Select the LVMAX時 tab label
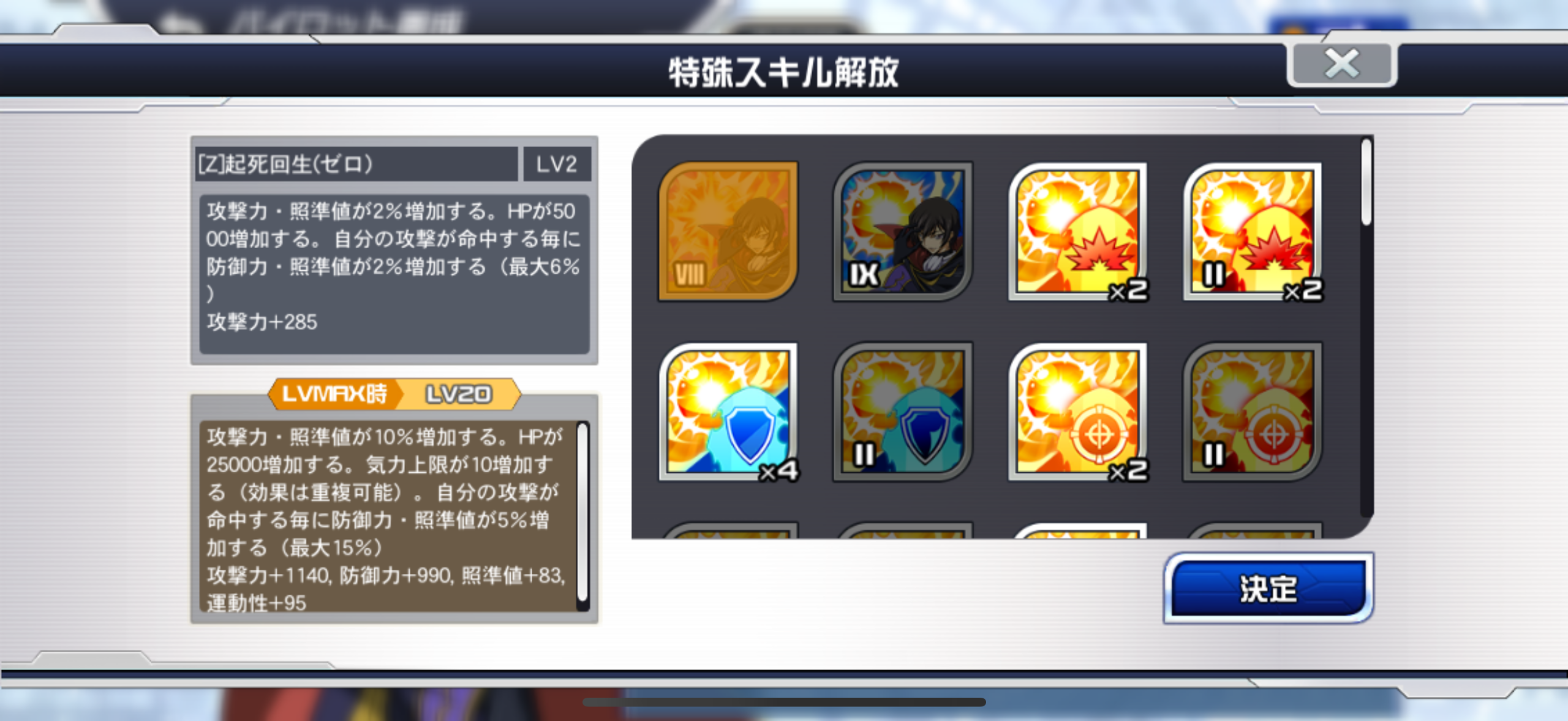 click(x=334, y=393)
